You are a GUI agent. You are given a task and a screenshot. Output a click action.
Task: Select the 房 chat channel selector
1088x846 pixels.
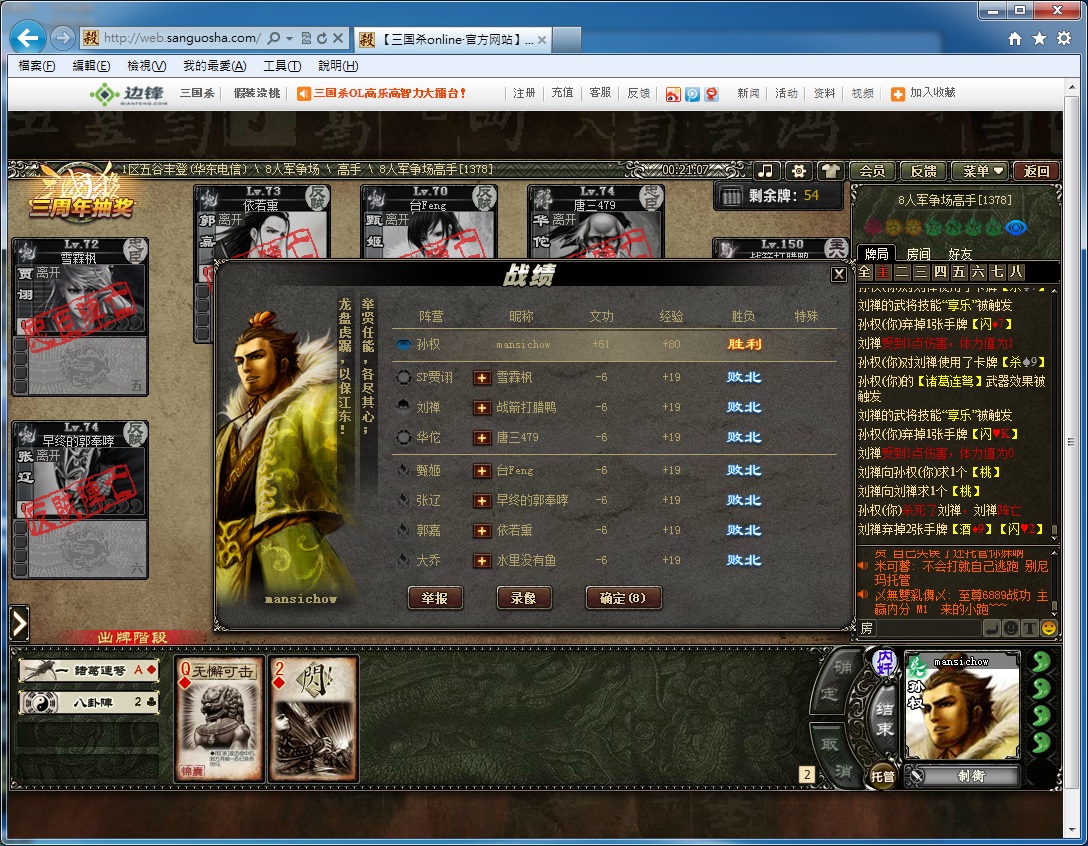coord(867,628)
